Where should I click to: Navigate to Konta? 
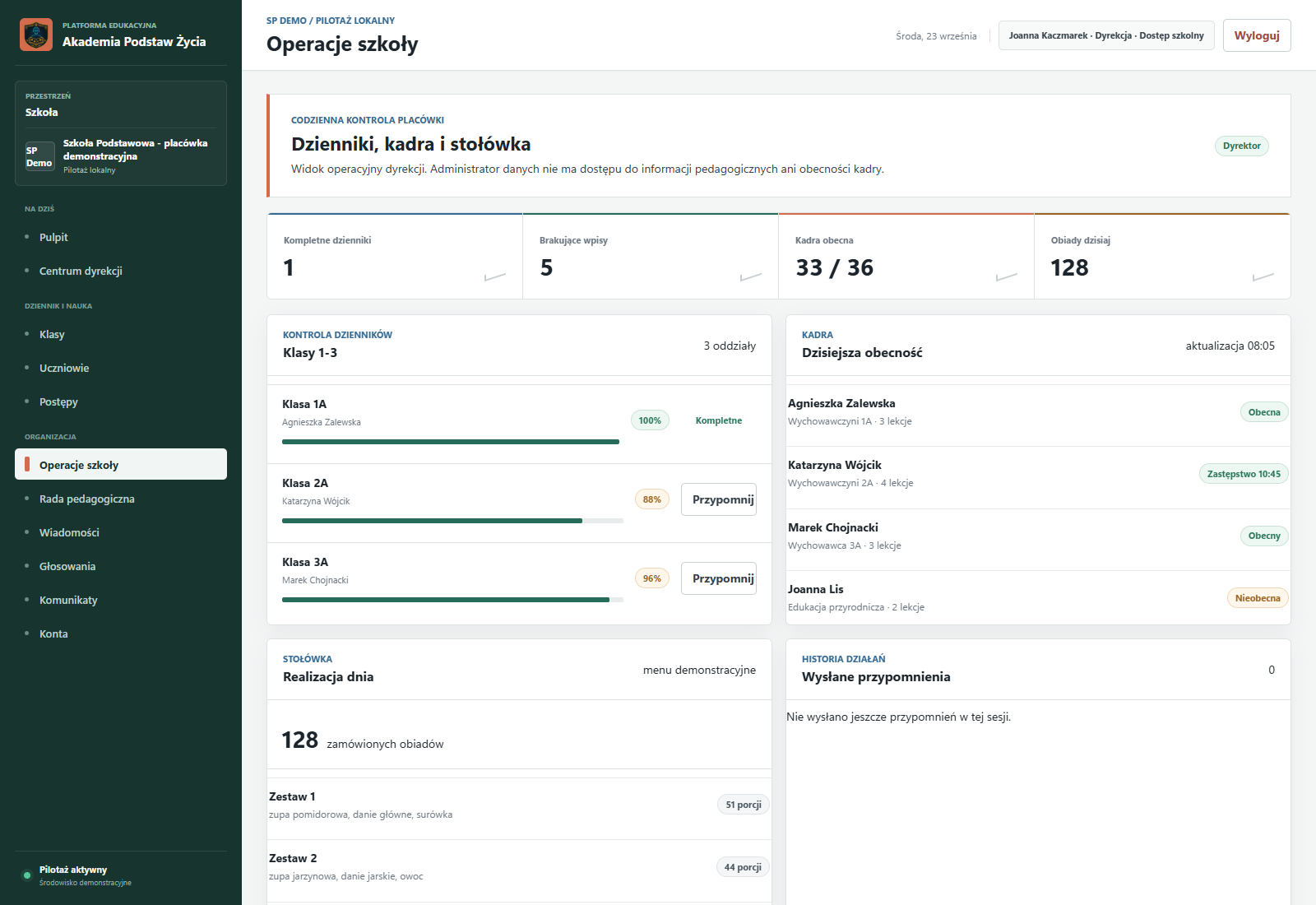121,633
